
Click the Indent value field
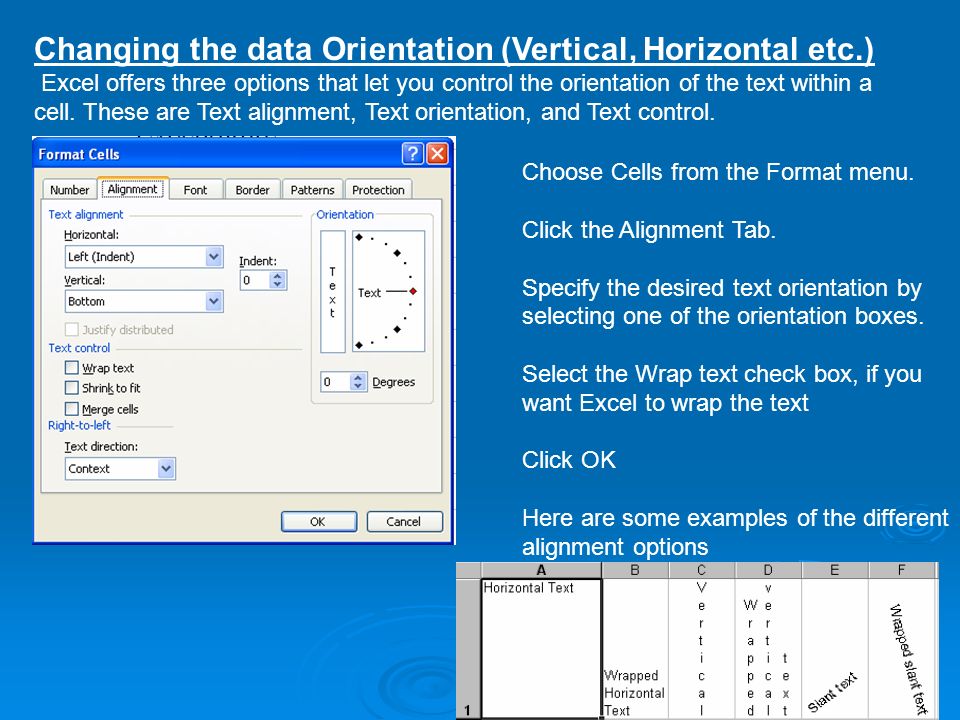pyautogui.click(x=255, y=280)
